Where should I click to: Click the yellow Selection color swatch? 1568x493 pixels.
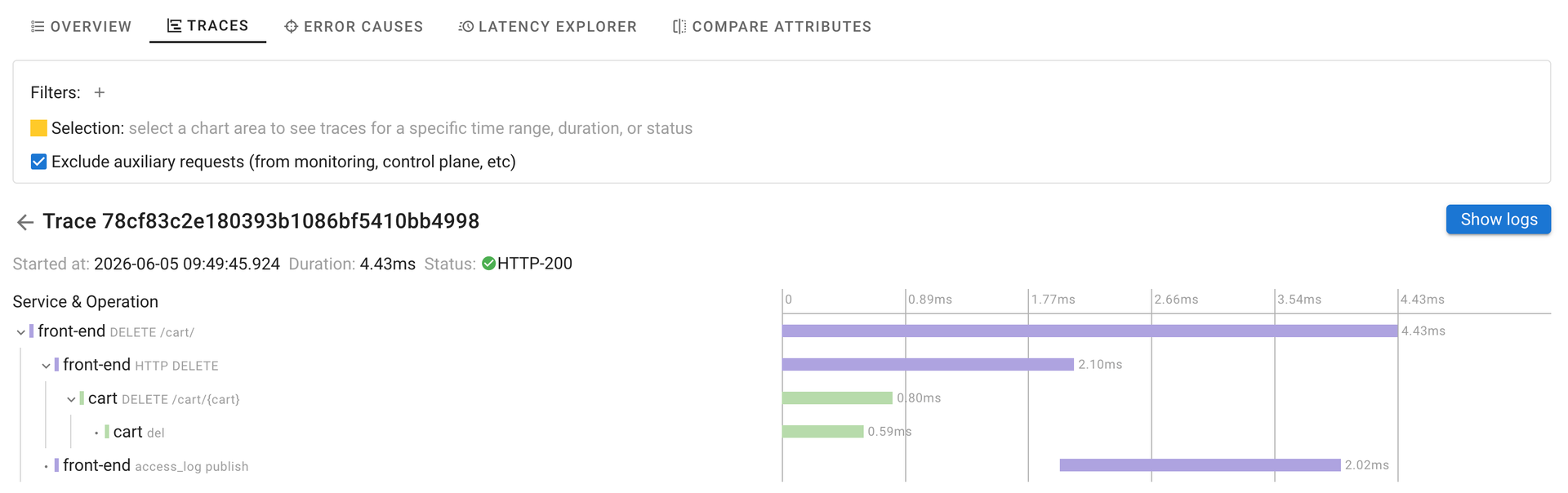pos(38,128)
